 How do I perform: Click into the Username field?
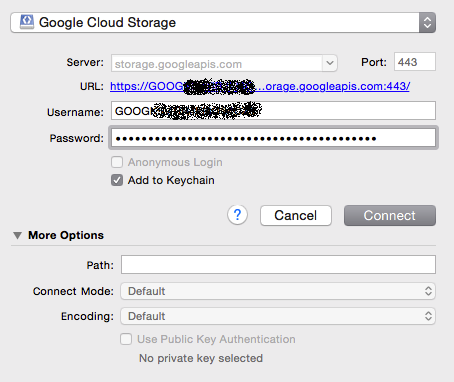pyautogui.click(x=273, y=111)
